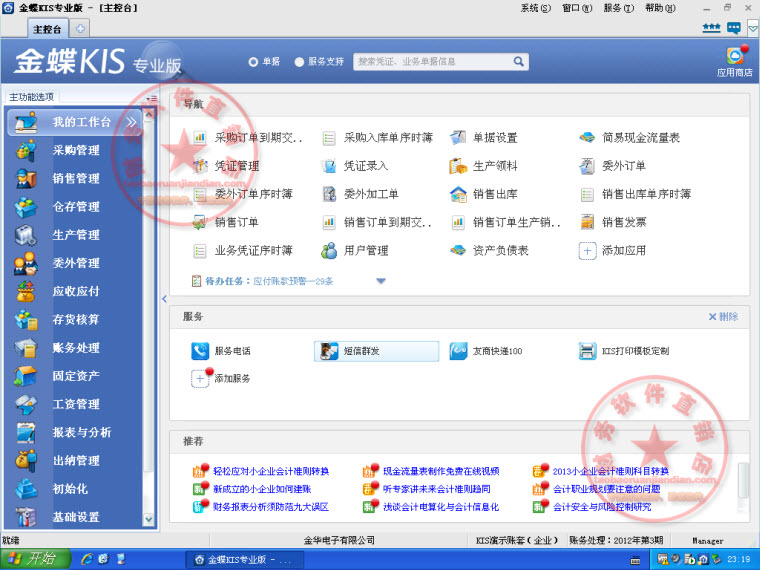The image size is (760, 570).
Task: Open KIS打印模板定制 print template icon
Action: [x=588, y=351]
